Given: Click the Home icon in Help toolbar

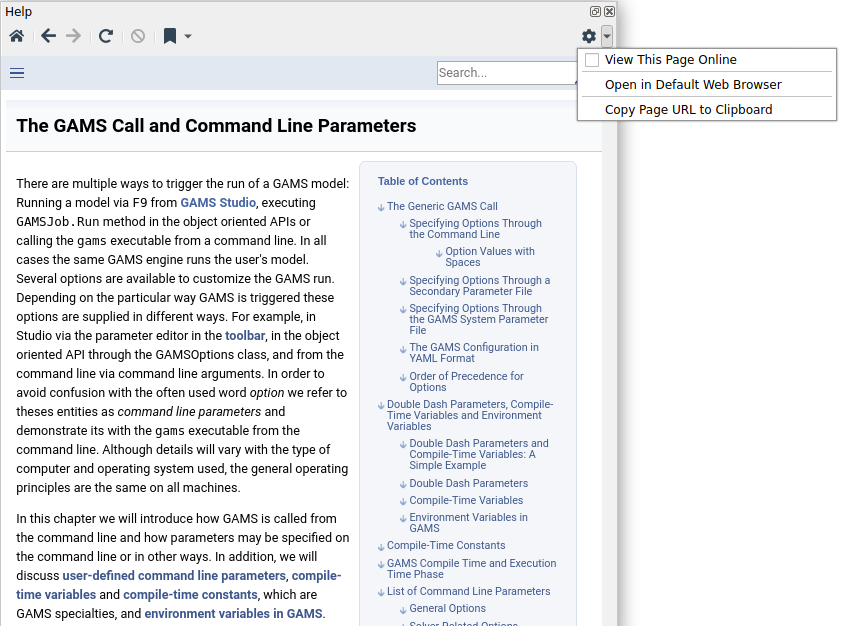Looking at the screenshot, I should coord(16,36).
